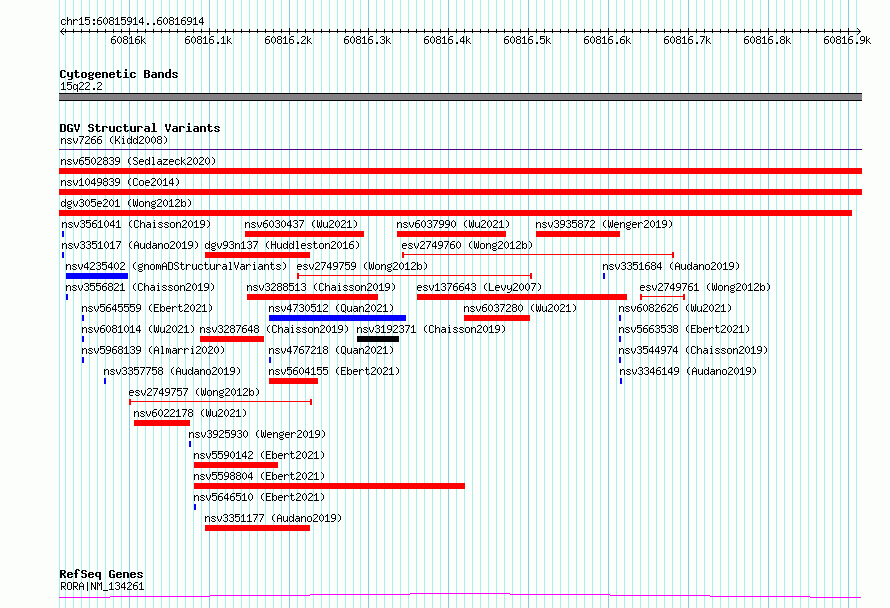Click red bar of nsv5590142 (Ebert2021)

click(236, 465)
